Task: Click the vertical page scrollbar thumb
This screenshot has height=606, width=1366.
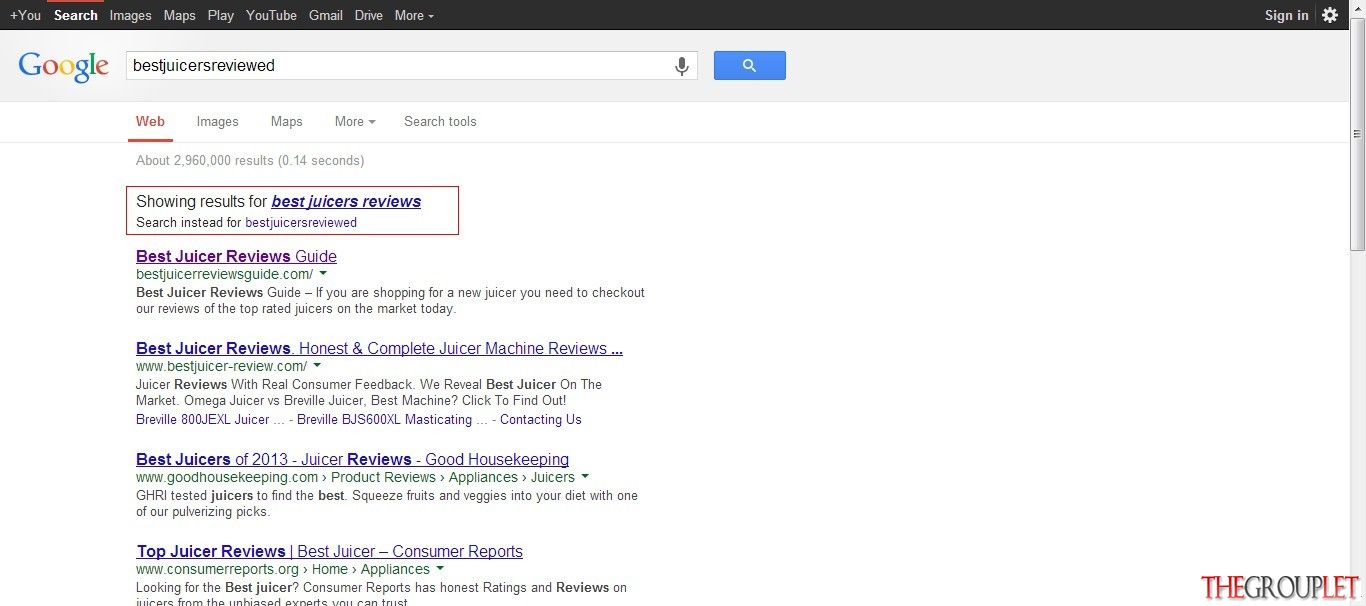Action: (1357, 135)
